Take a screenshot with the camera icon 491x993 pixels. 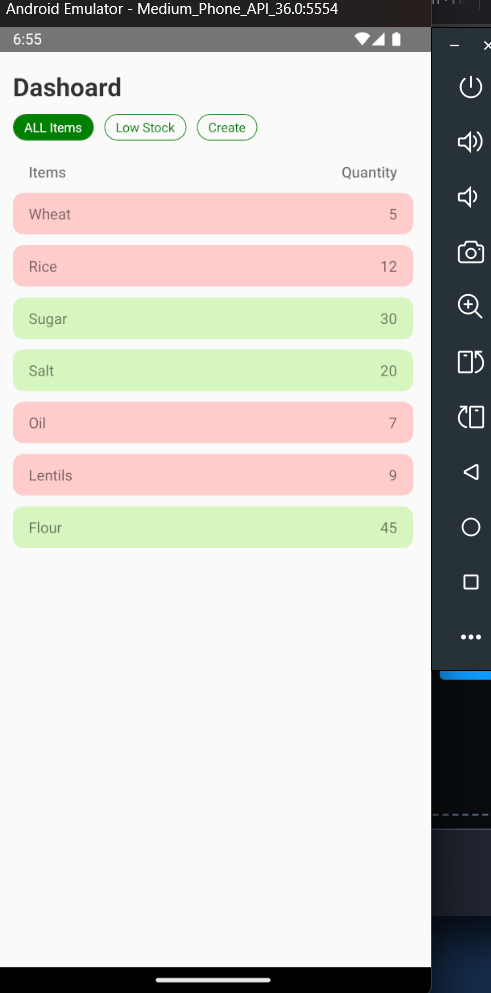(470, 252)
